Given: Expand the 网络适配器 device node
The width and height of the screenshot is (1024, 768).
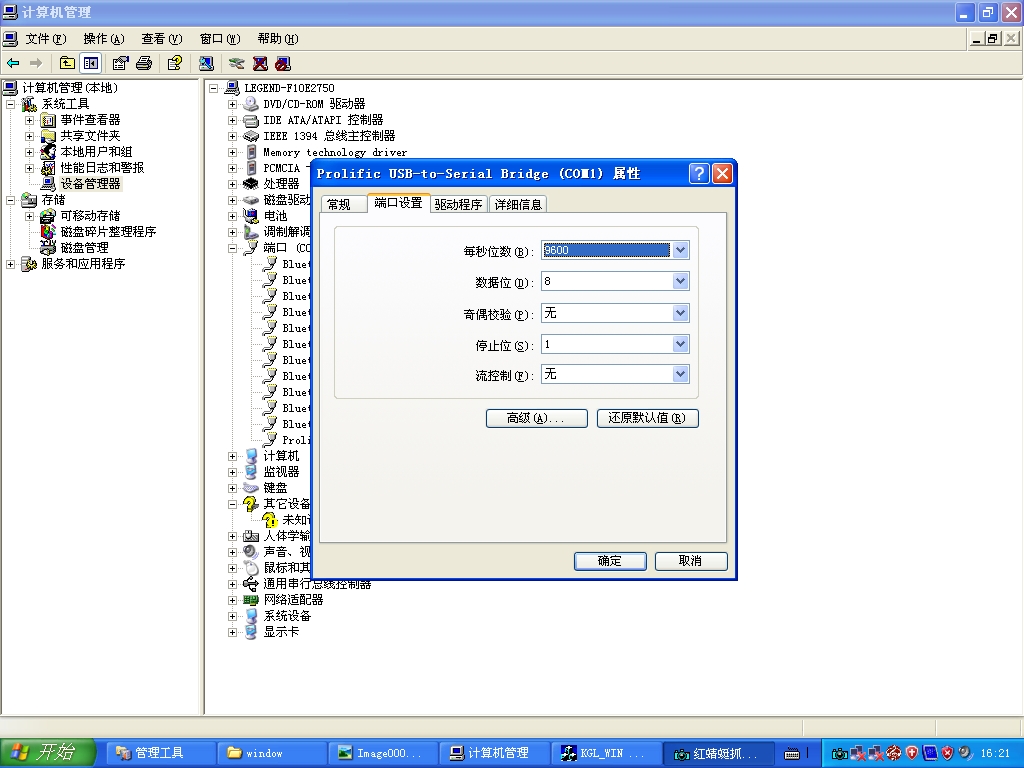Looking at the screenshot, I should coord(232,600).
